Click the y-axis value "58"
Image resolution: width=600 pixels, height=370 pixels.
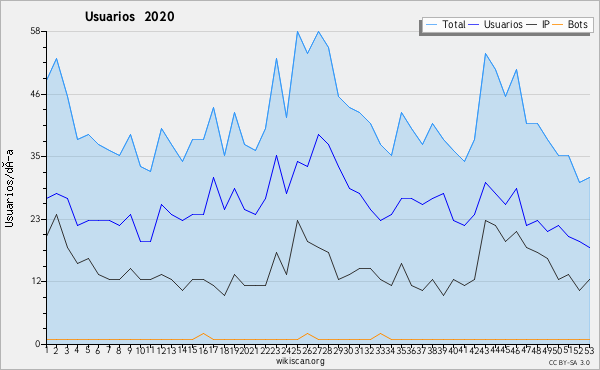[35, 31]
